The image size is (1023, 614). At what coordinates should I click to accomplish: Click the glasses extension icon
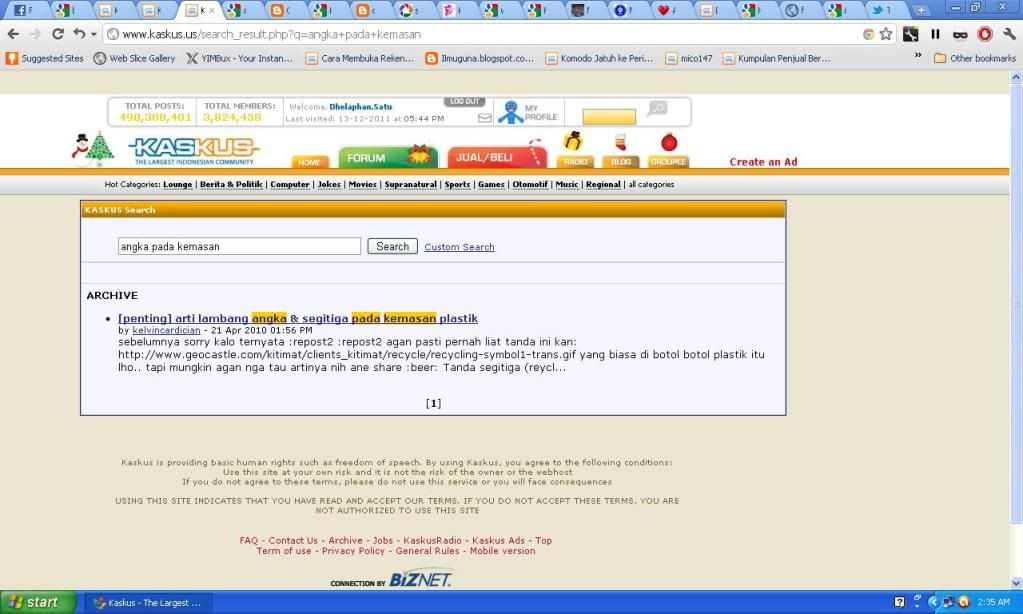click(960, 35)
